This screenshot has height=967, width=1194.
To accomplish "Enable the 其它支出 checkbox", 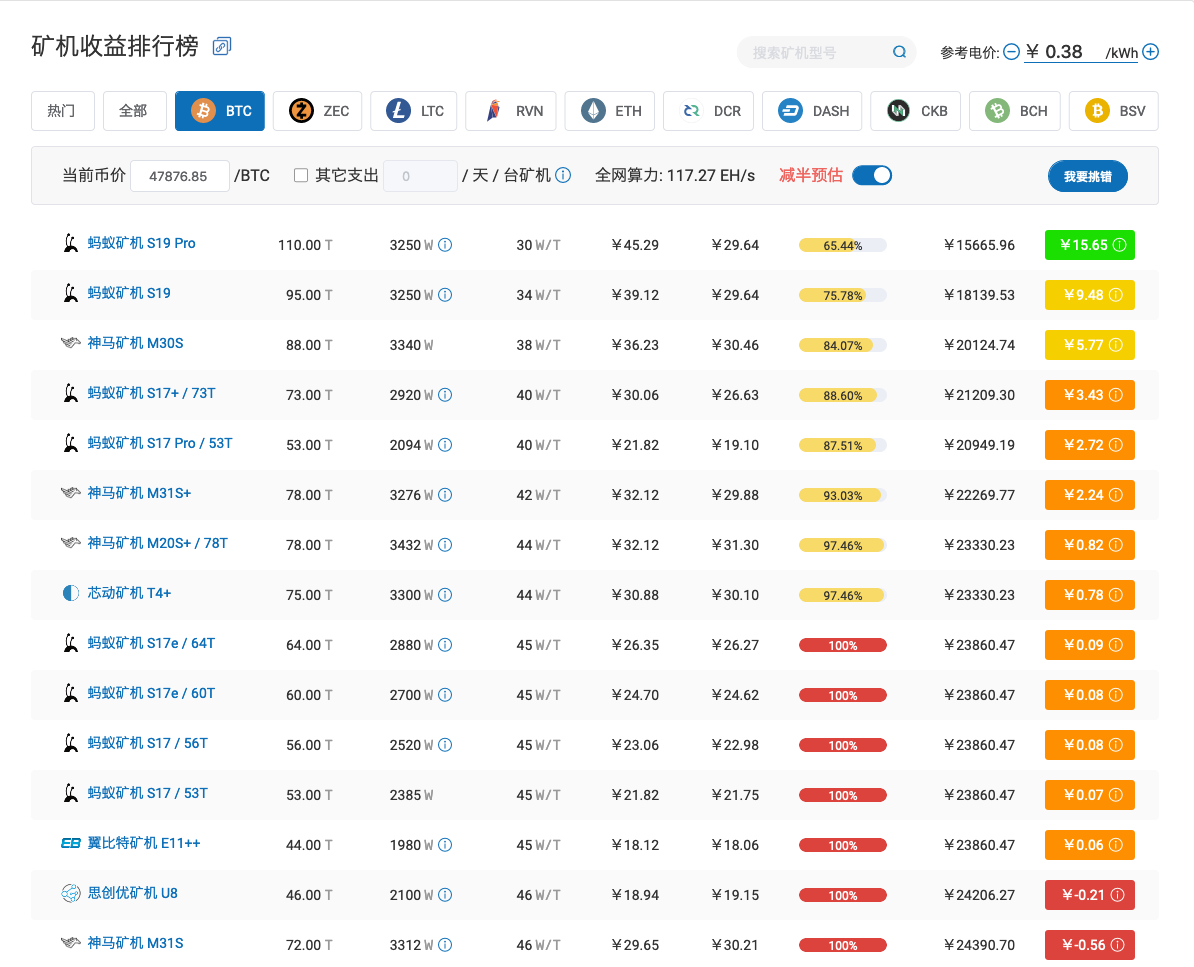I will pyautogui.click(x=301, y=175).
